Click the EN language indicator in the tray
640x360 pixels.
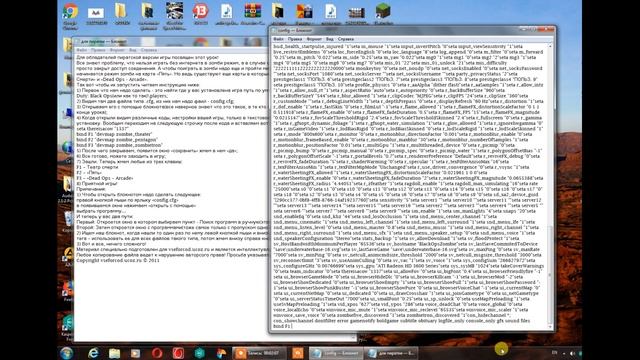click(x=554, y=353)
